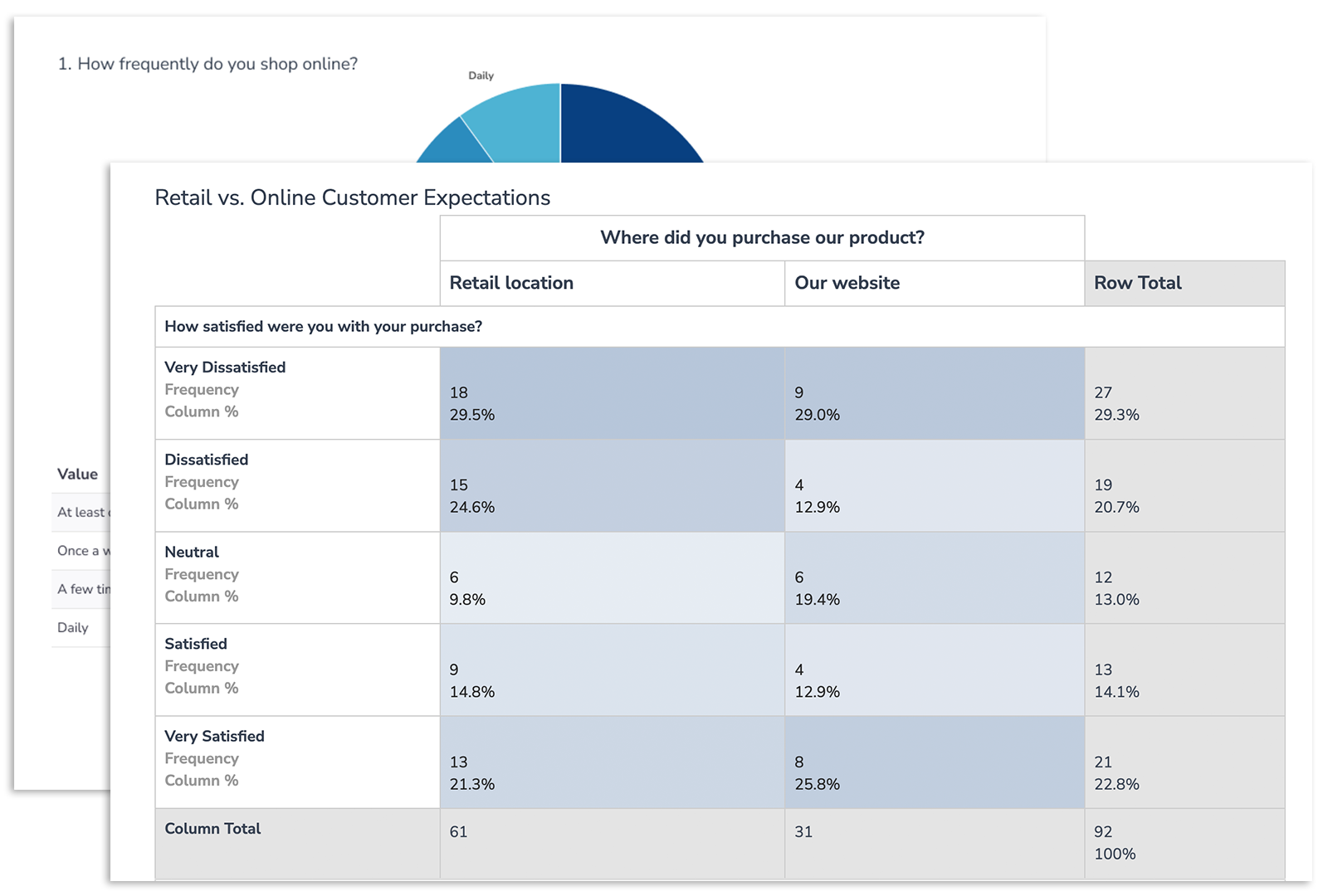This screenshot has height=896, width=1328.
Task: Click the "Retail location" column header
Action: point(510,283)
